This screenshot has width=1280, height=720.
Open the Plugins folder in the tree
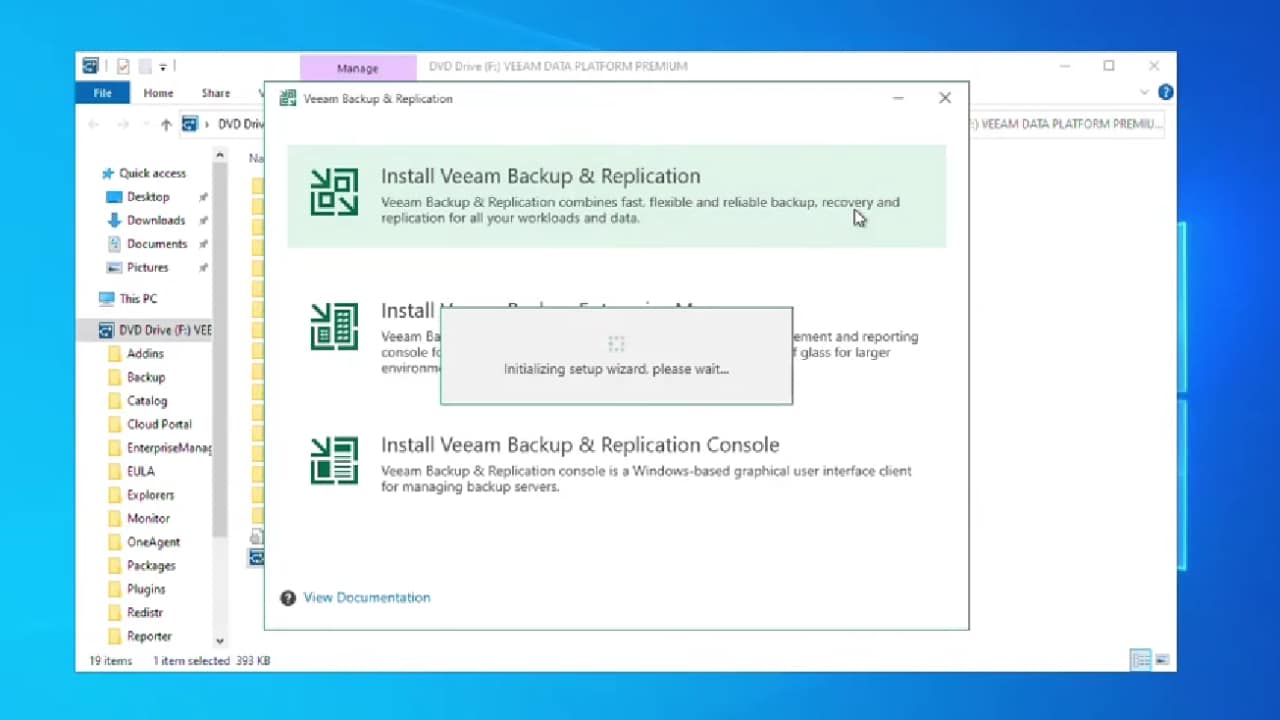click(146, 589)
